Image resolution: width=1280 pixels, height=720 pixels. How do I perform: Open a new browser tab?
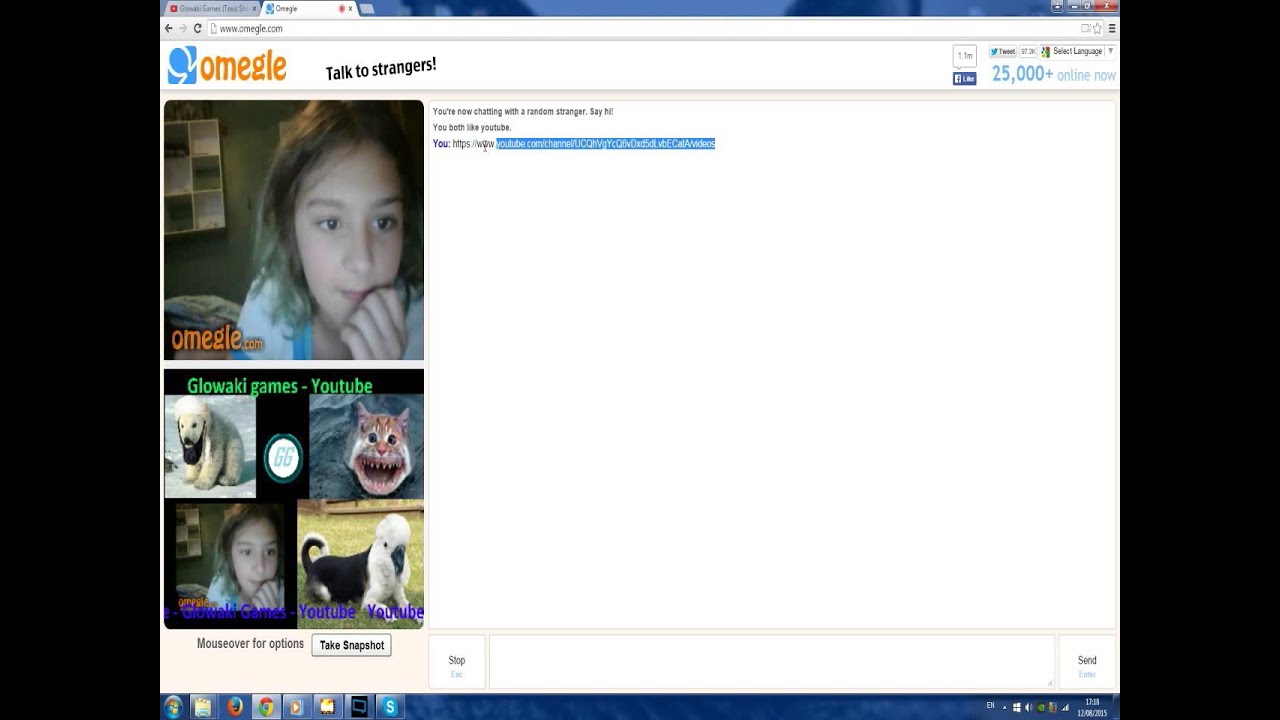pyautogui.click(x=367, y=9)
